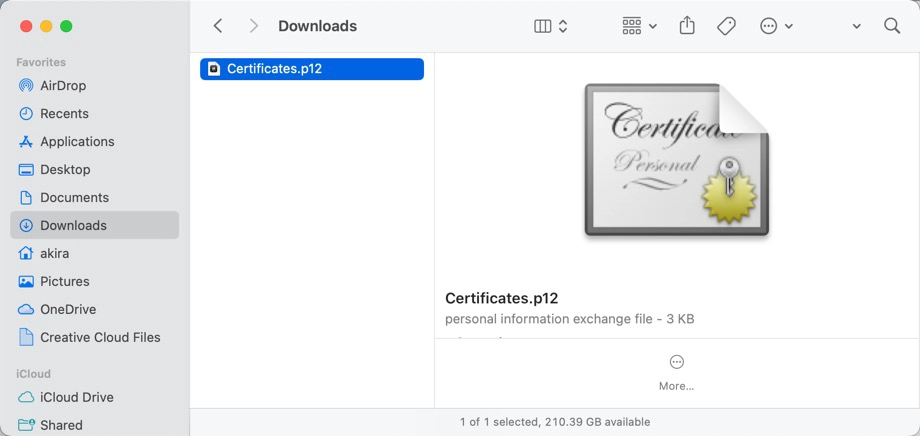The width and height of the screenshot is (920, 436).
Task: Go forward with the right chevron
Action: pos(253,26)
